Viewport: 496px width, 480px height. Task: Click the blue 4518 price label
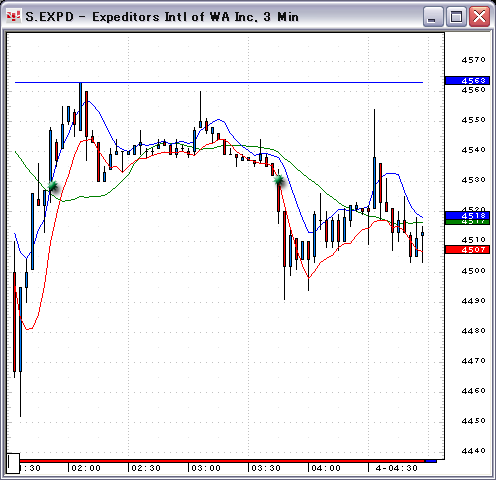click(468, 216)
